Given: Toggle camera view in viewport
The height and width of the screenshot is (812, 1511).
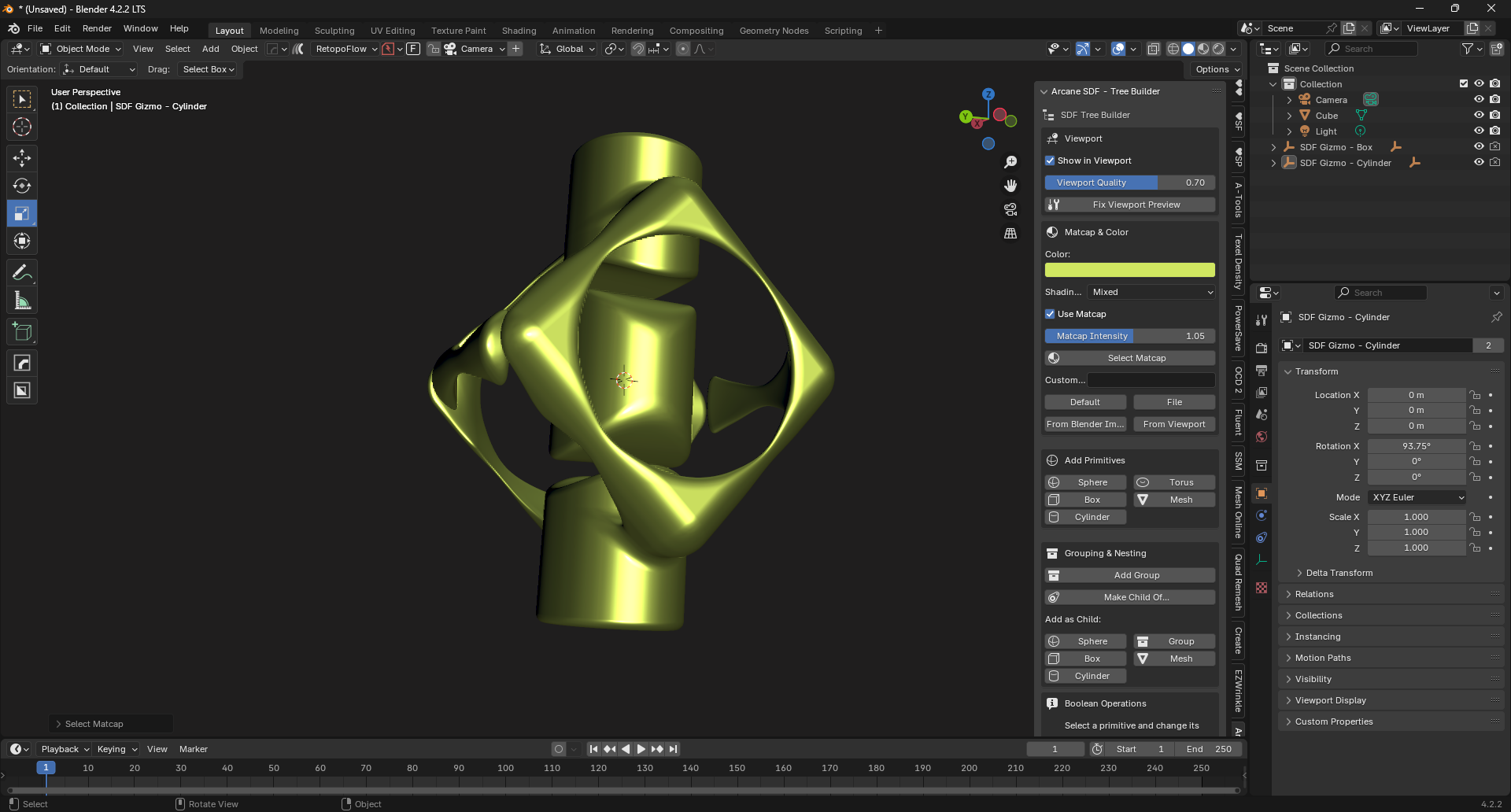Looking at the screenshot, I should [x=1010, y=209].
